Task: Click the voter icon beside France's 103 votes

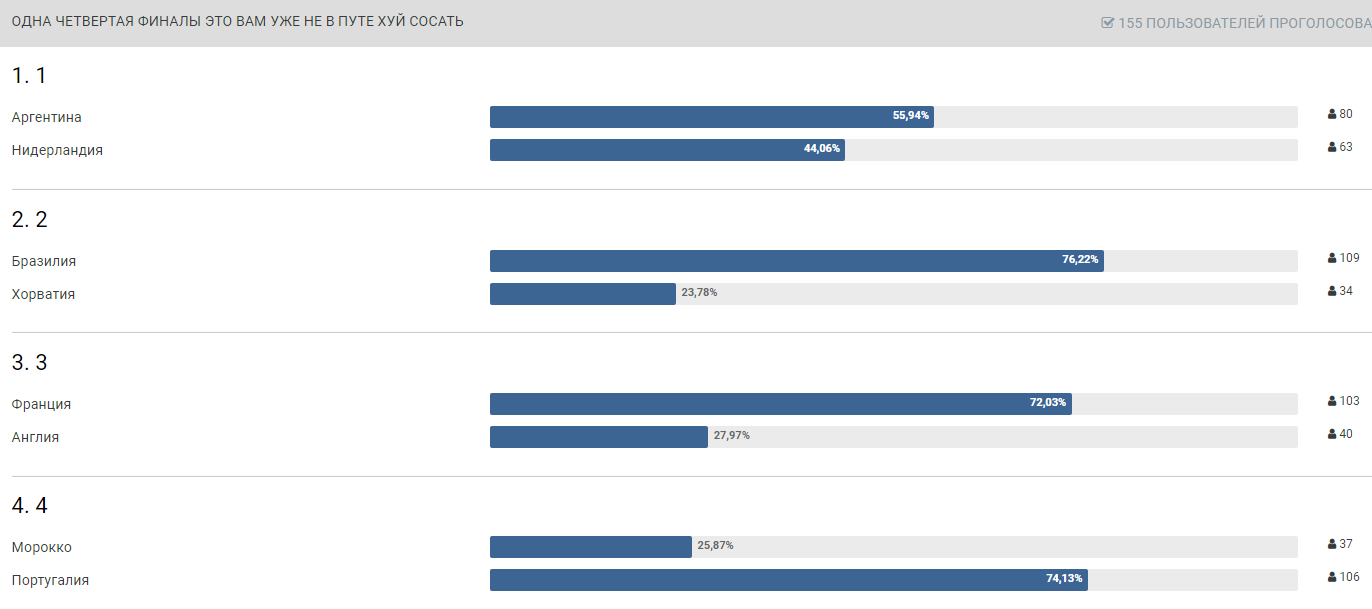Action: coord(1332,401)
